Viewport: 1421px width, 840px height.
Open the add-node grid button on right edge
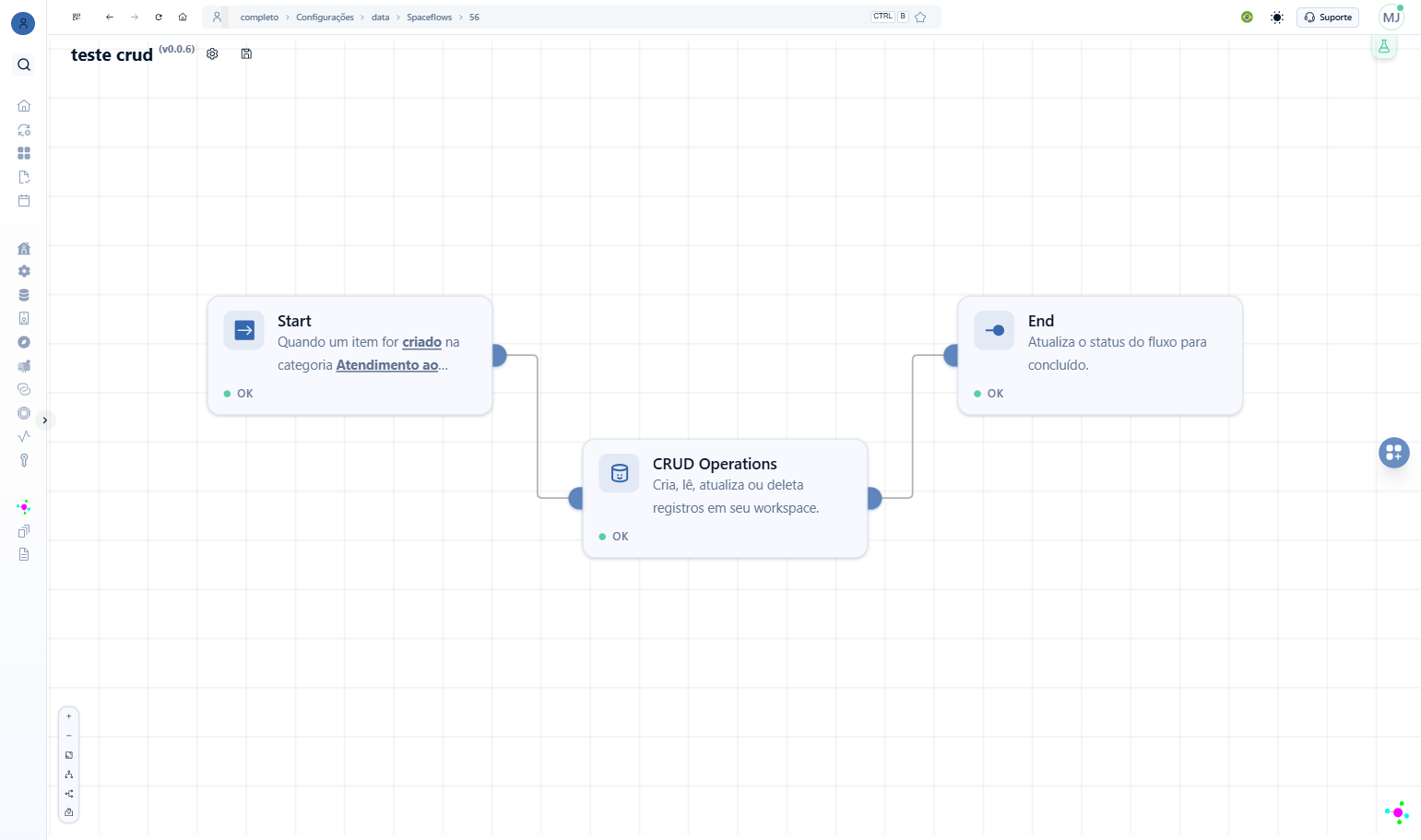pyautogui.click(x=1393, y=453)
